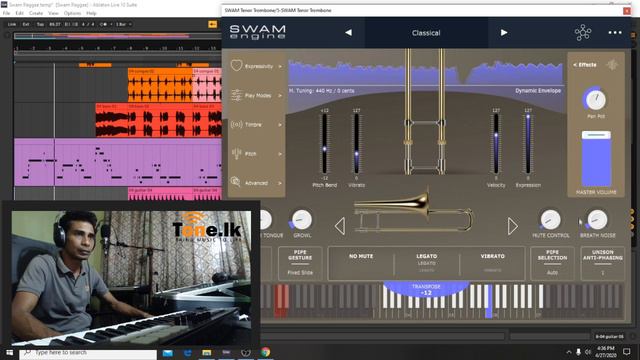This screenshot has width=640, height=360.
Task: Open the Edit menu in Ableton
Action: coord(20,13)
